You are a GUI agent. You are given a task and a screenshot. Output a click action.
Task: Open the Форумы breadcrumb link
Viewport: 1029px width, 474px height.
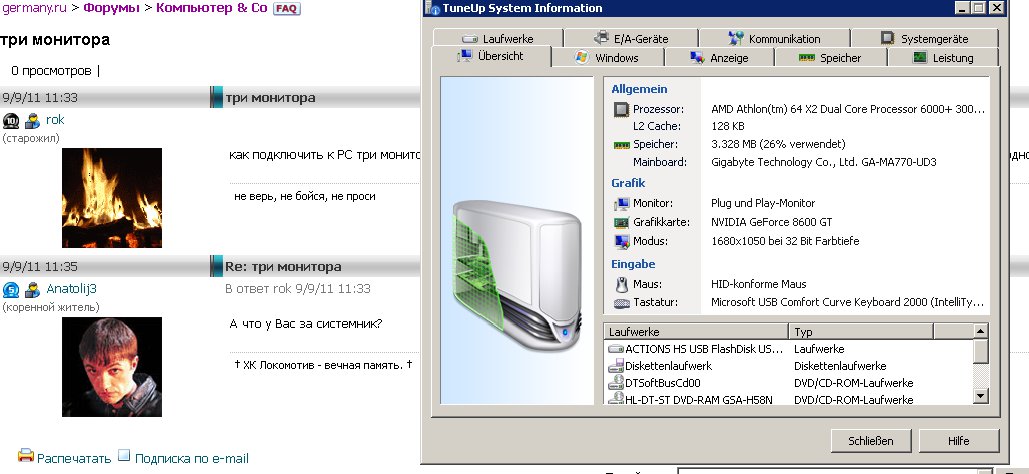click(x=111, y=9)
